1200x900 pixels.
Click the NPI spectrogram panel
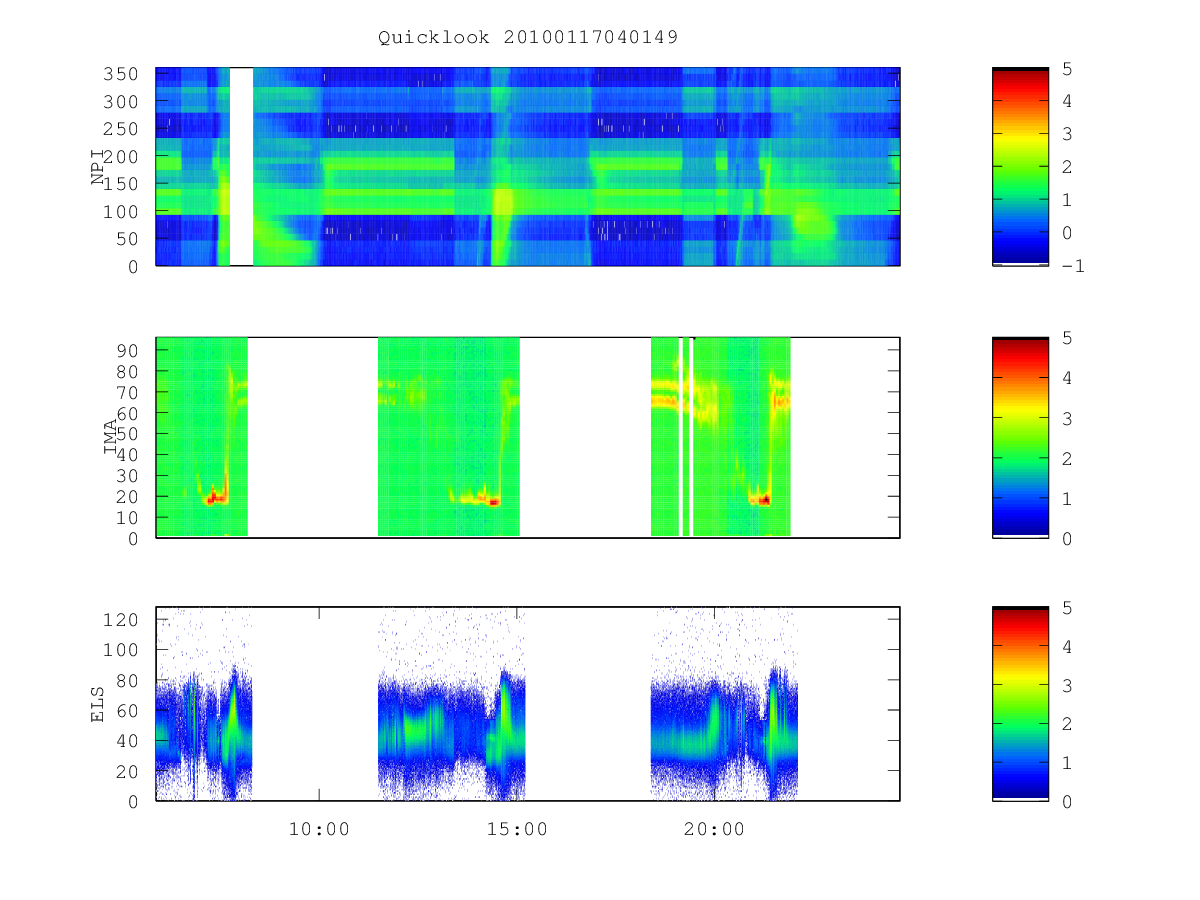tap(528, 167)
